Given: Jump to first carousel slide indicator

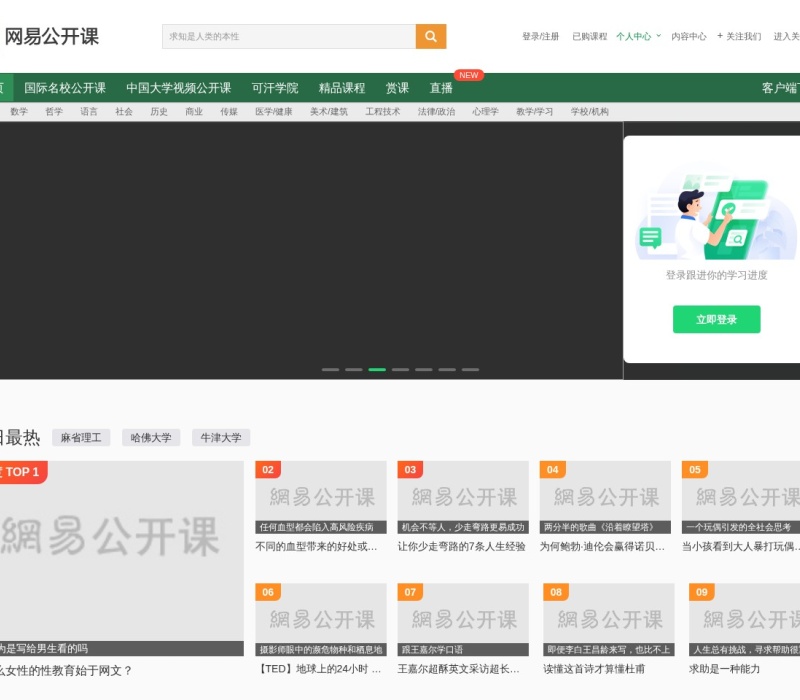Looking at the screenshot, I should tap(330, 369).
